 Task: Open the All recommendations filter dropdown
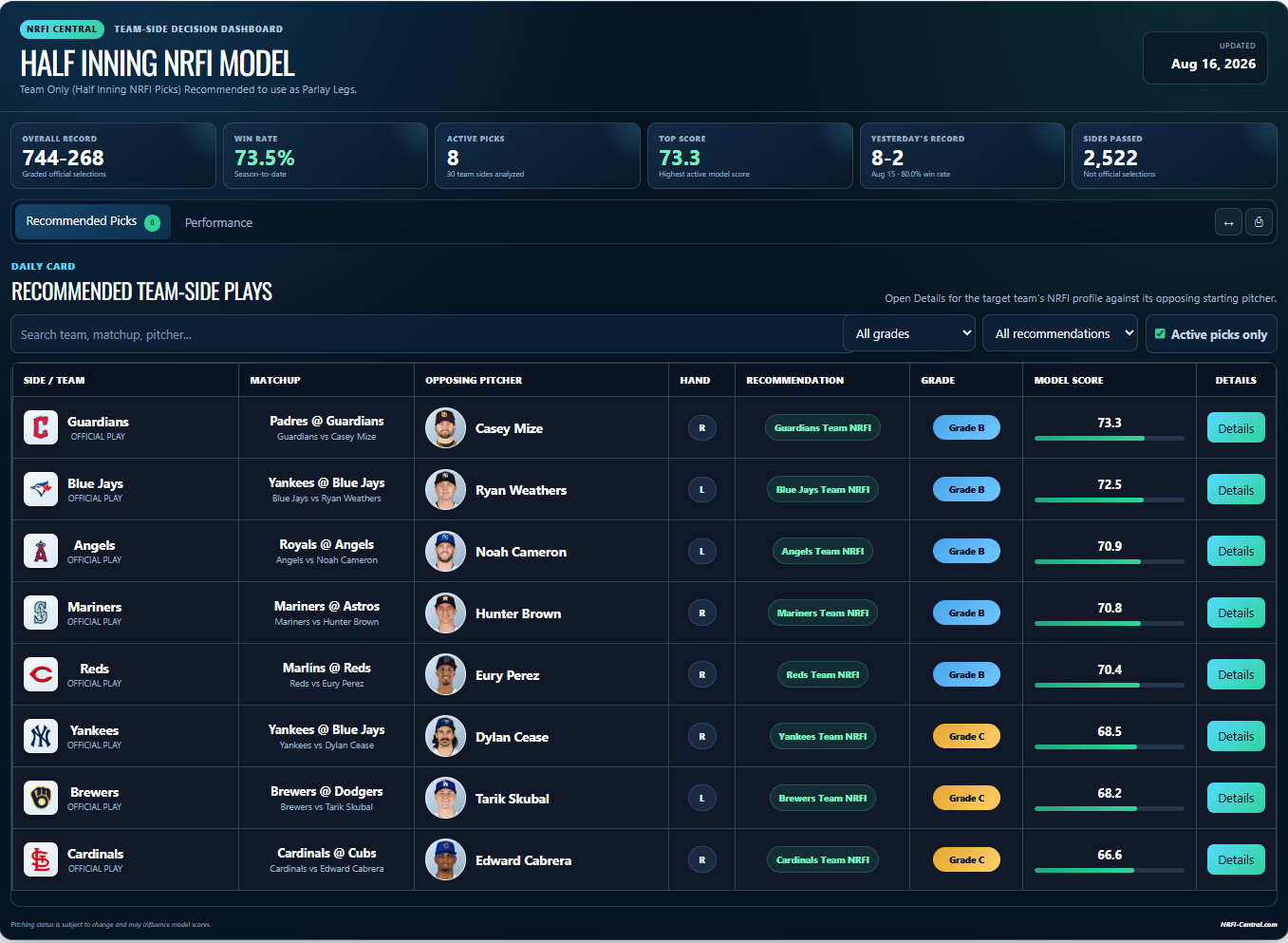click(x=1060, y=333)
